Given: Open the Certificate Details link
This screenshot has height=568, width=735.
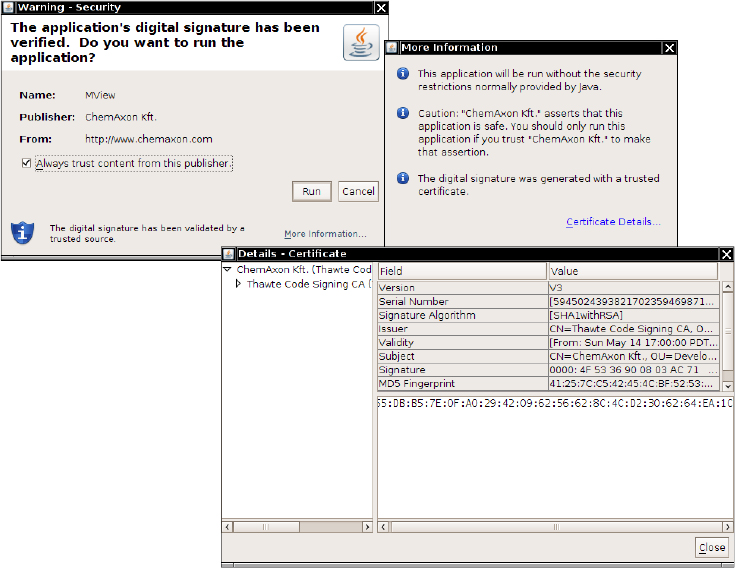Looking at the screenshot, I should pos(613,222).
